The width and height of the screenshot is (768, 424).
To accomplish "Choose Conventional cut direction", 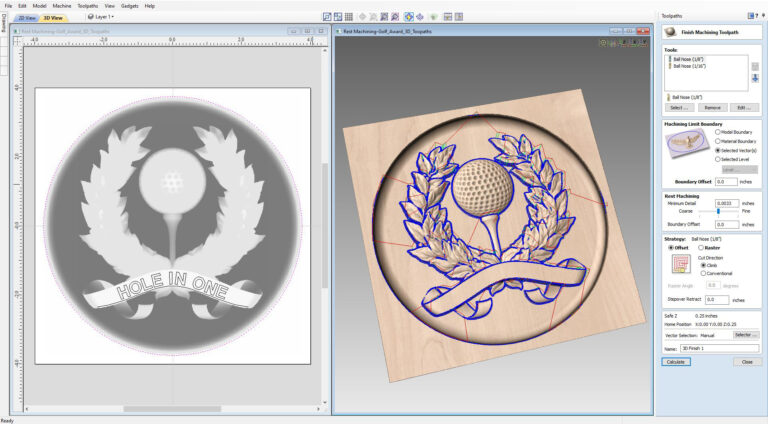I will pos(703,273).
